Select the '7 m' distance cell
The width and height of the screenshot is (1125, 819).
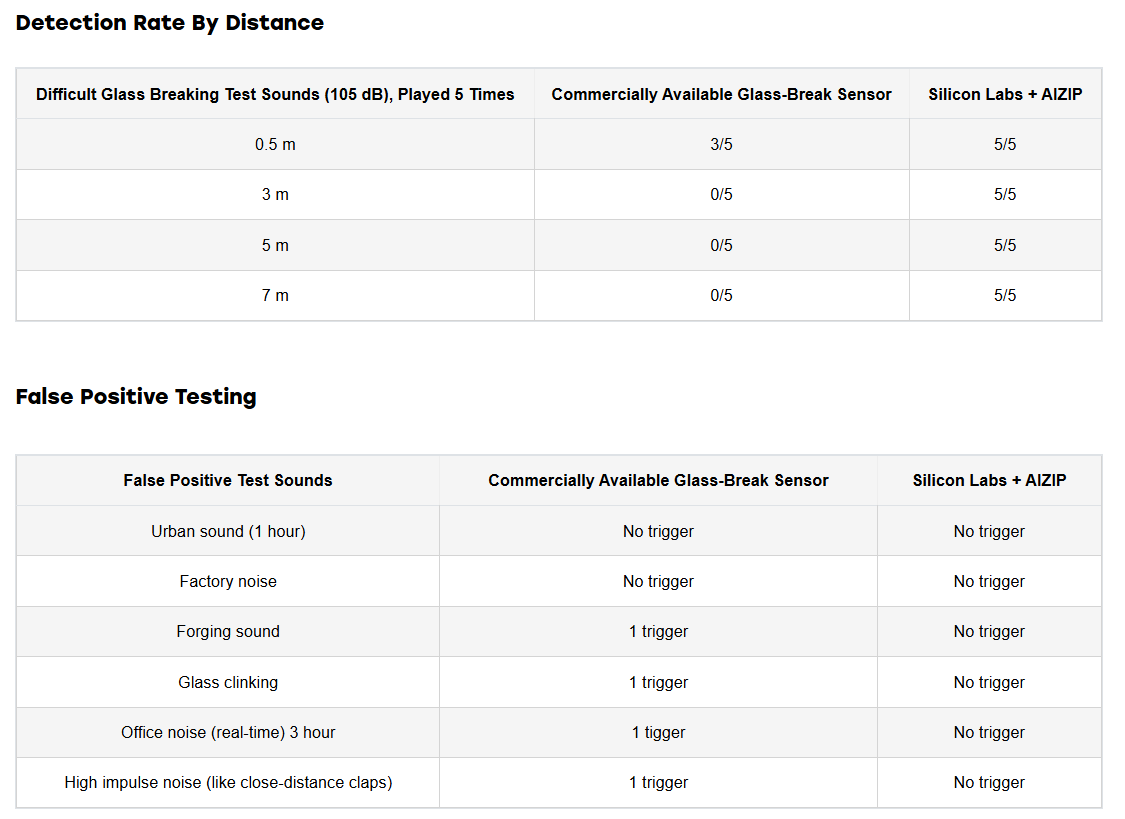click(276, 295)
